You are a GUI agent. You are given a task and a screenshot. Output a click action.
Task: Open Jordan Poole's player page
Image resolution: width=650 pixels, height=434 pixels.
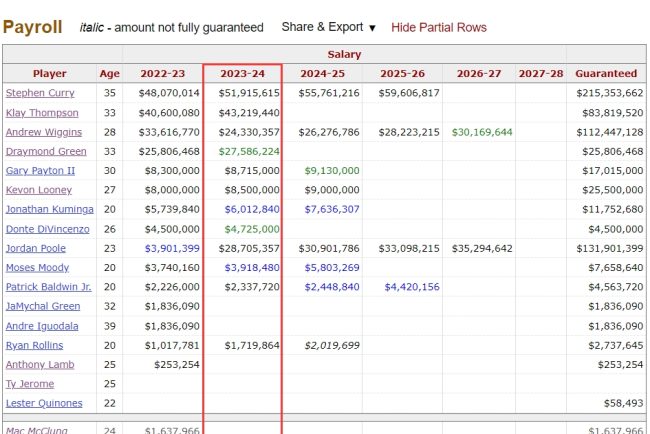(x=35, y=248)
